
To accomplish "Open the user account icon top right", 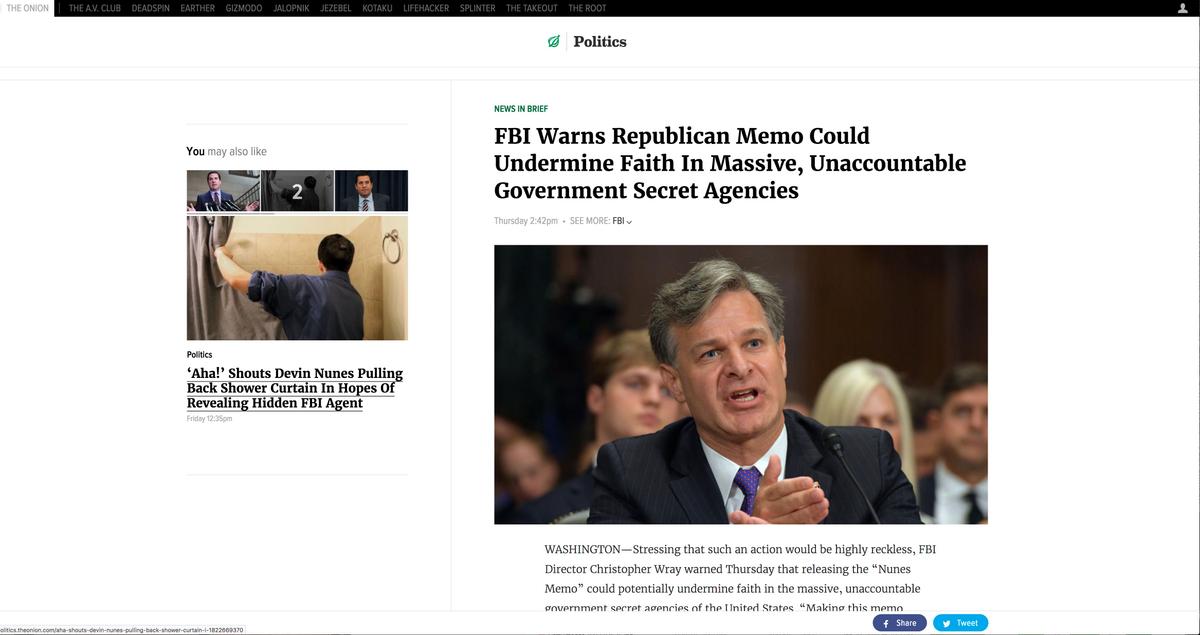I will 1181,7.
